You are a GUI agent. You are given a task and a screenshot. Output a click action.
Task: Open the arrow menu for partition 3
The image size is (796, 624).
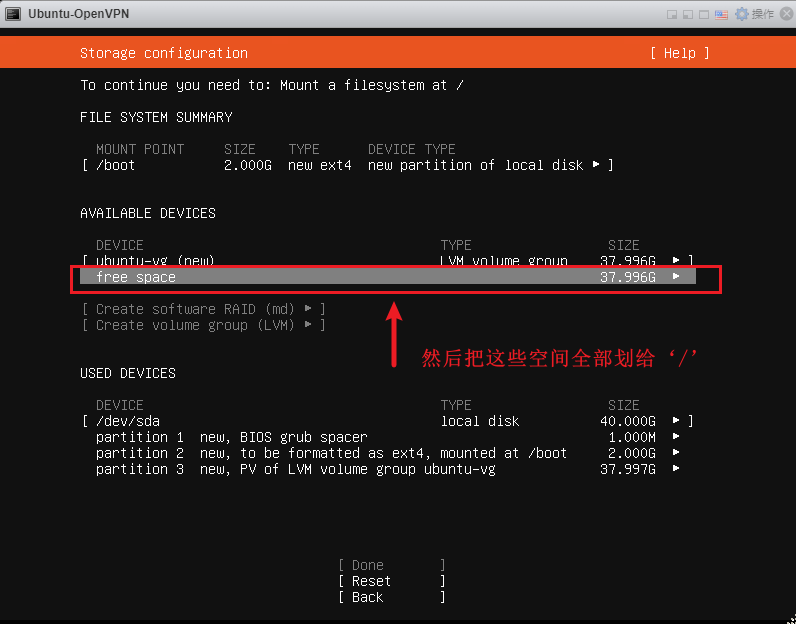pos(676,468)
